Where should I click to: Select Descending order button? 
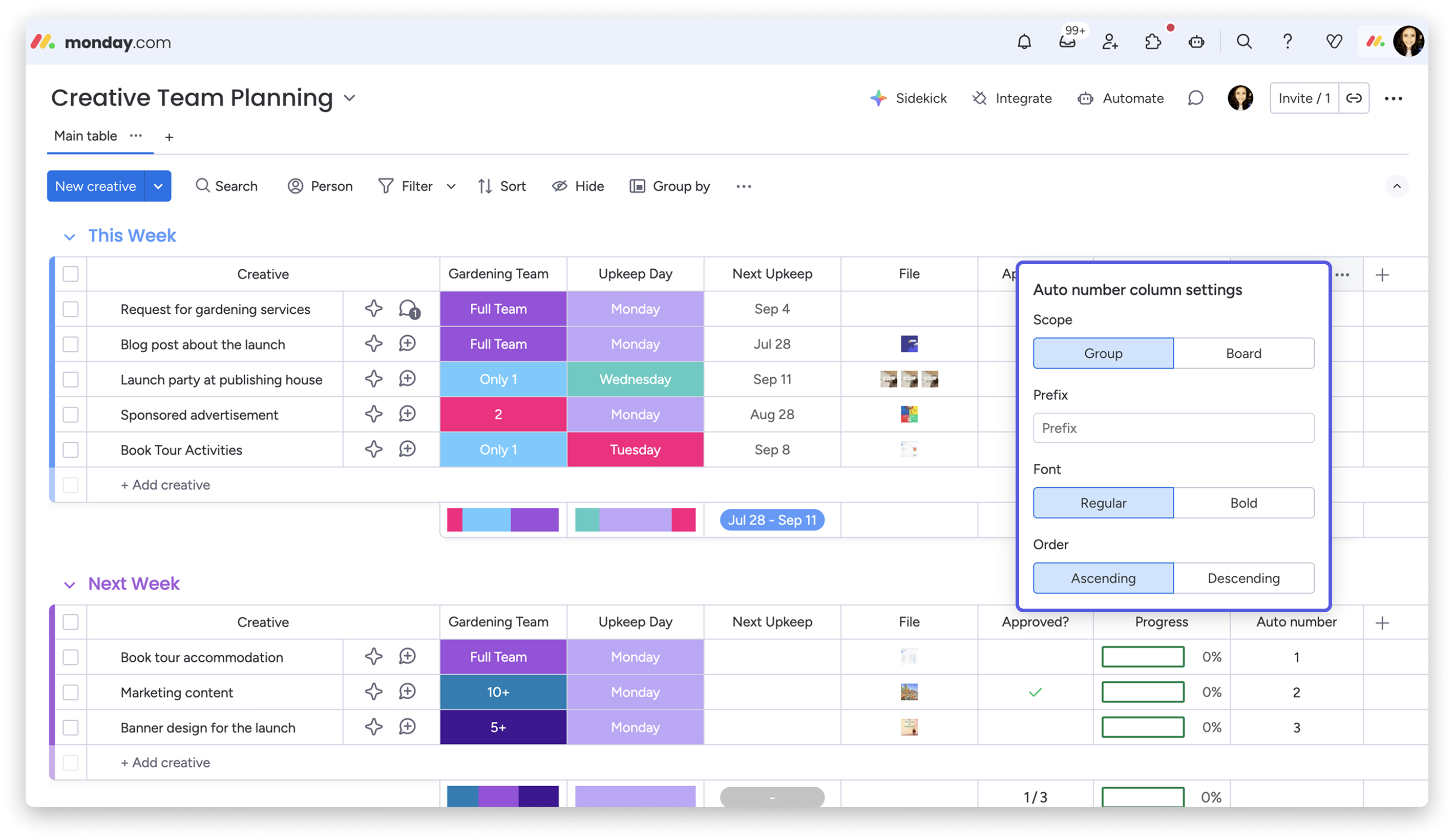pos(1244,578)
